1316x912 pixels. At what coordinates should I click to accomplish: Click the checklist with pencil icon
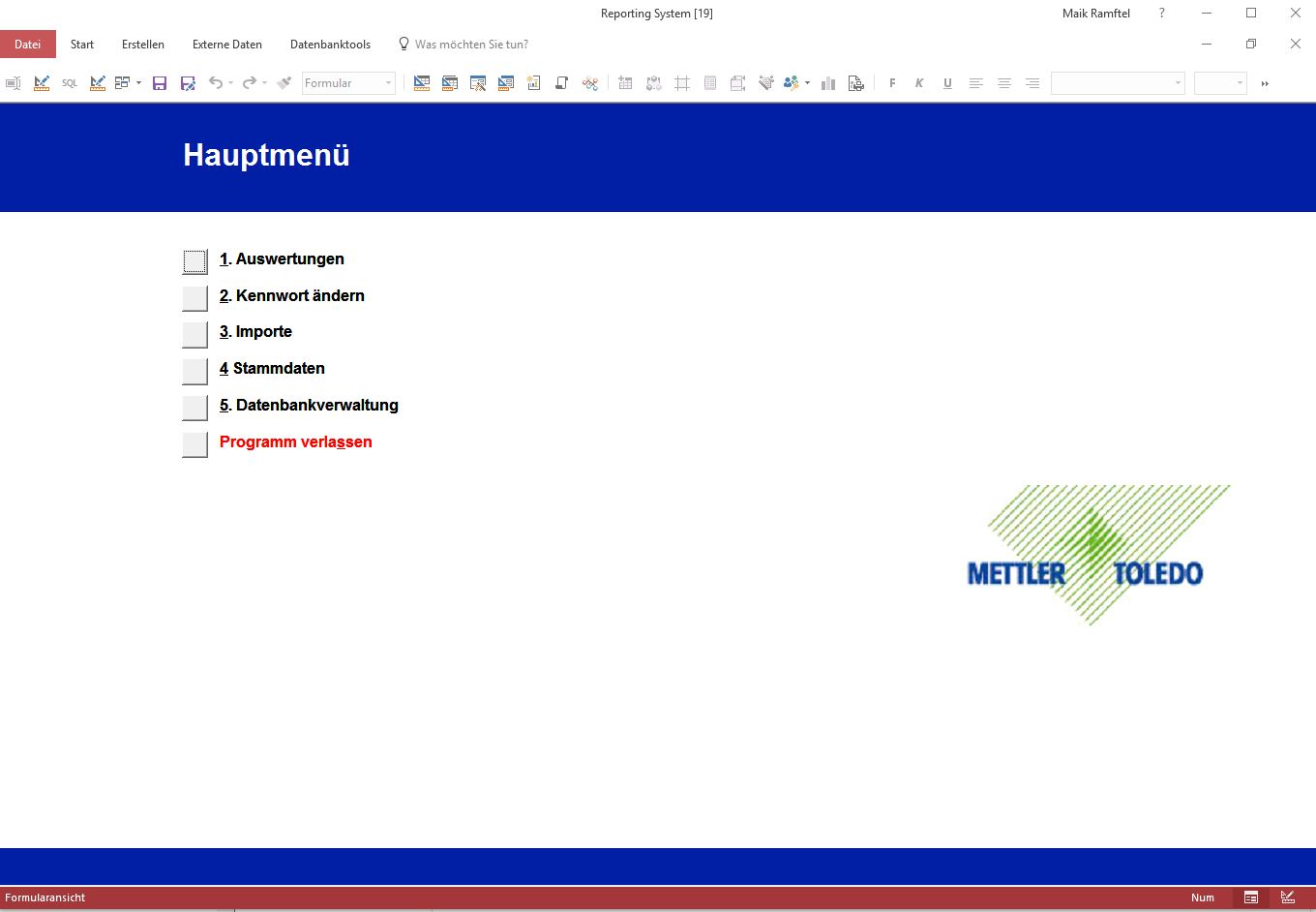pos(766,83)
